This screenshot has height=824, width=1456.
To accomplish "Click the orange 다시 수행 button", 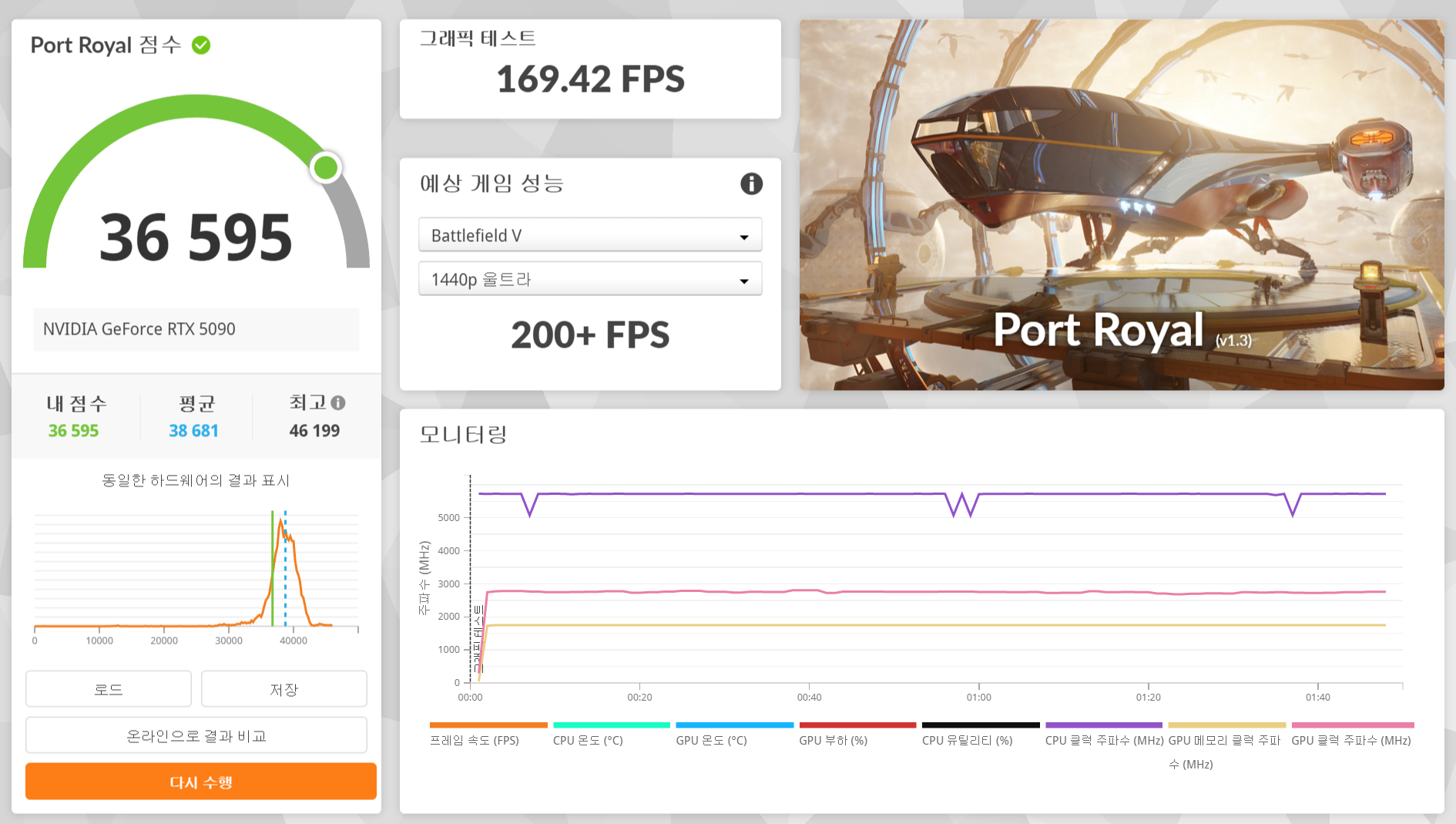I will tap(201, 782).
